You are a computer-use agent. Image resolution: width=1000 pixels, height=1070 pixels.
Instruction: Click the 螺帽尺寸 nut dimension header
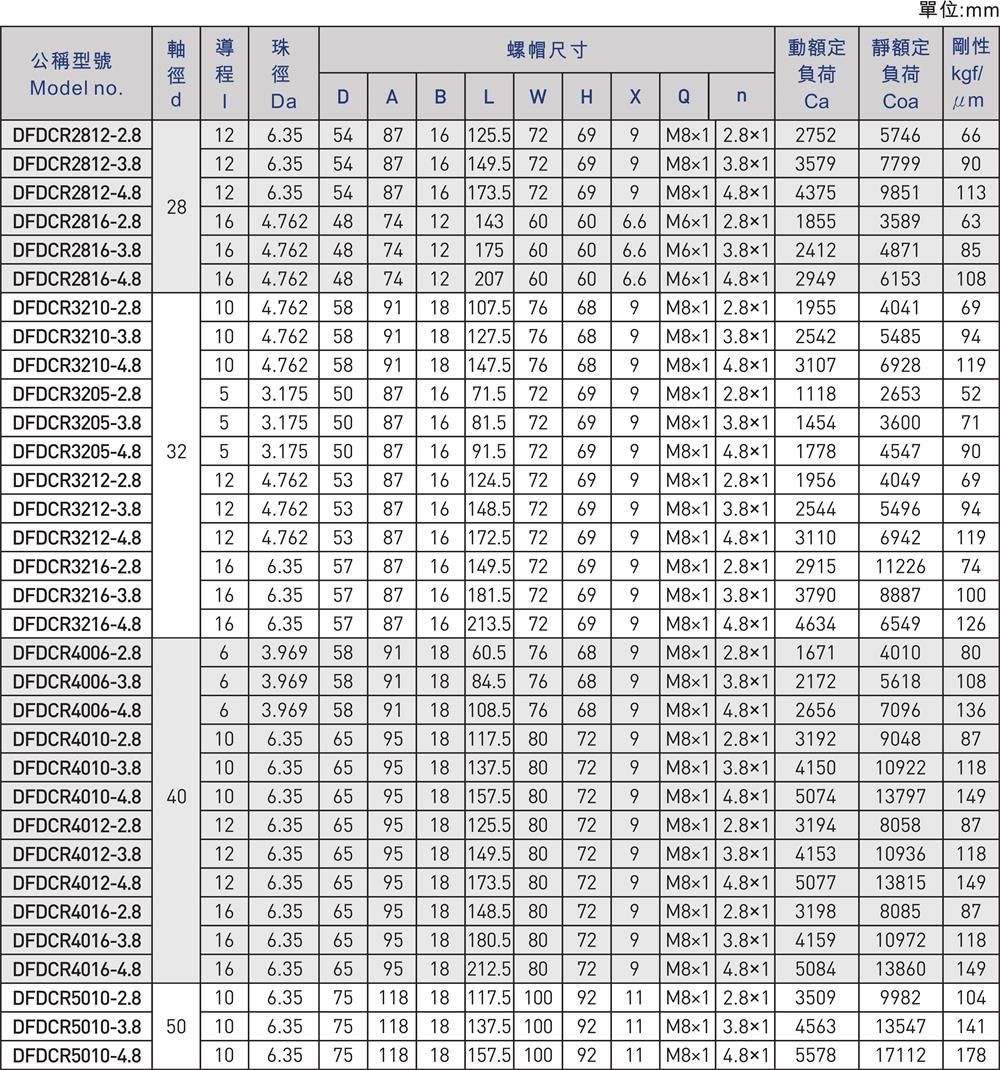pos(552,50)
